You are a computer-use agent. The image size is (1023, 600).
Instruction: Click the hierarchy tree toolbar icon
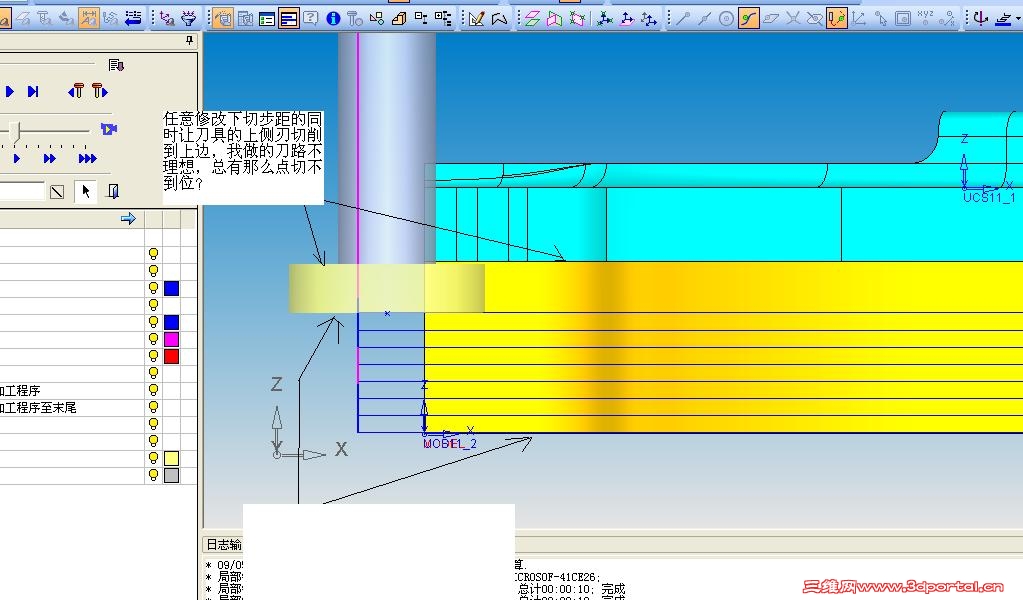coord(443,19)
